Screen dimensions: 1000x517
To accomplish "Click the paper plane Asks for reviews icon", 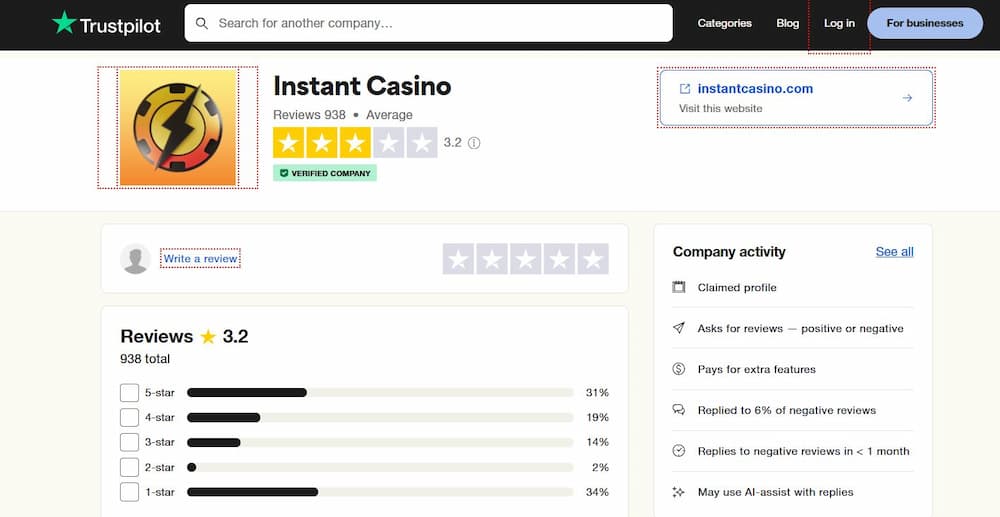I will point(679,328).
